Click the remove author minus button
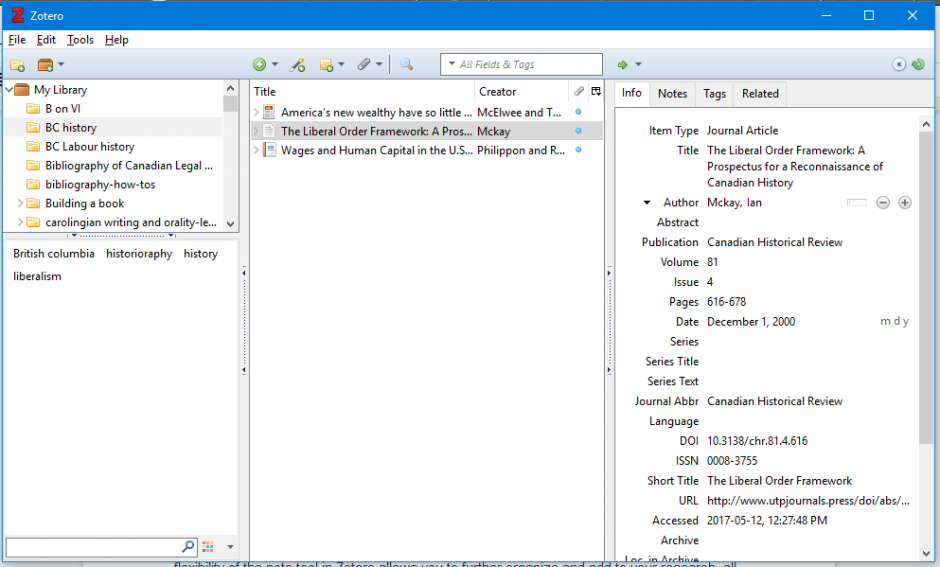This screenshot has width=940, height=567. coord(882,203)
